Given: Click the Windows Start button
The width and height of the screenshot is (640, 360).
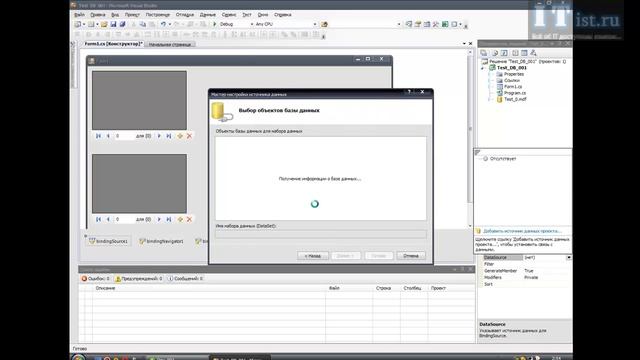Looking at the screenshot, I should pos(78,358).
